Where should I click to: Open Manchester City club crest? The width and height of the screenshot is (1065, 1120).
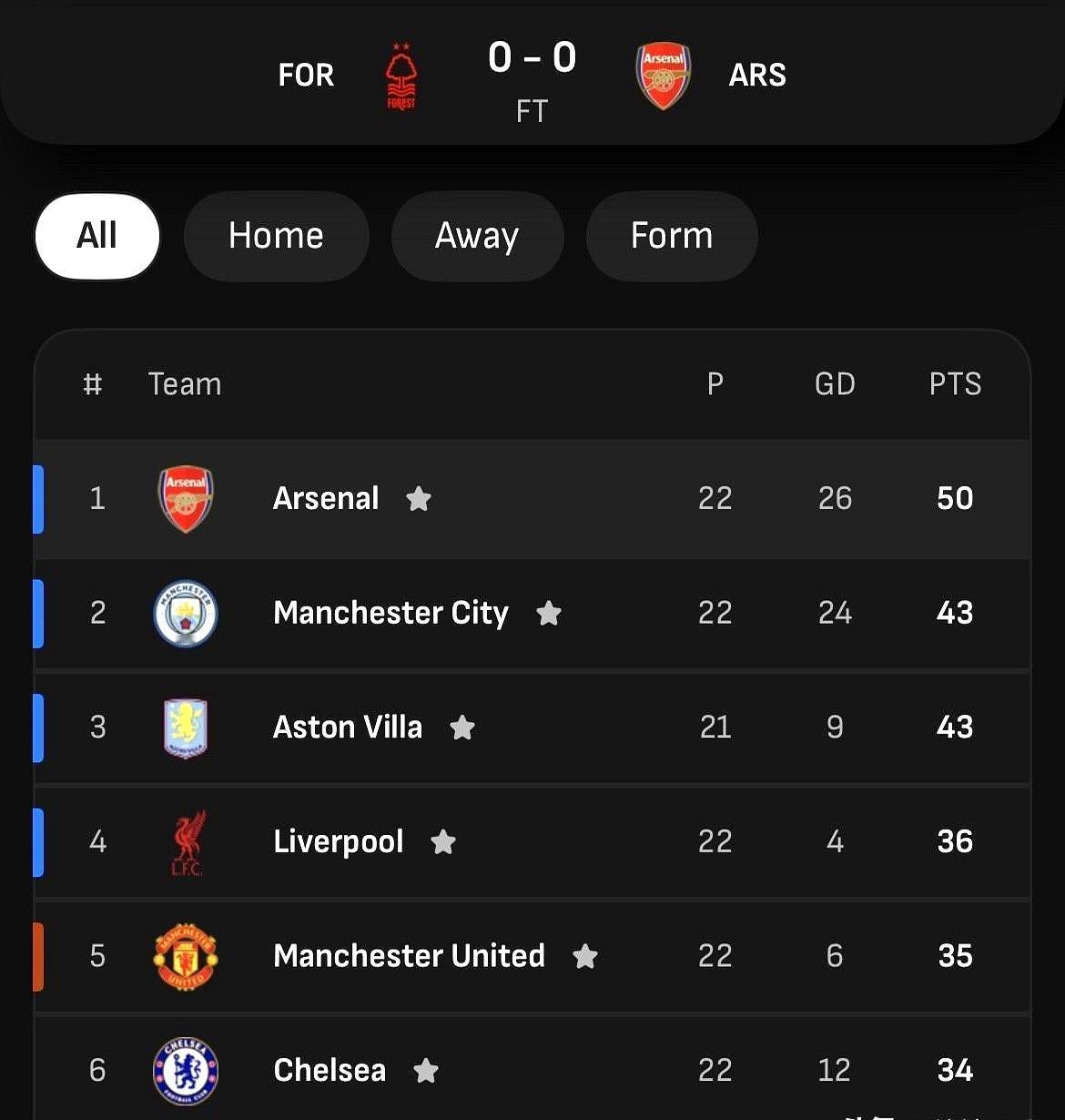click(x=186, y=613)
